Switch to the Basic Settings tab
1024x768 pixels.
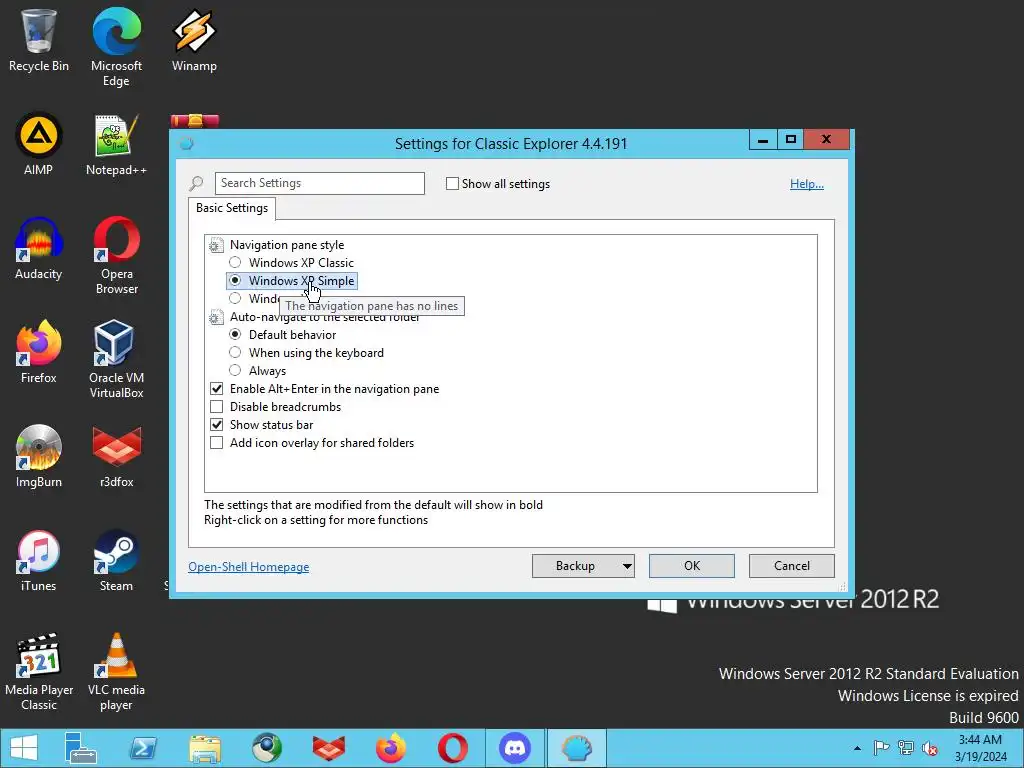[x=232, y=208]
